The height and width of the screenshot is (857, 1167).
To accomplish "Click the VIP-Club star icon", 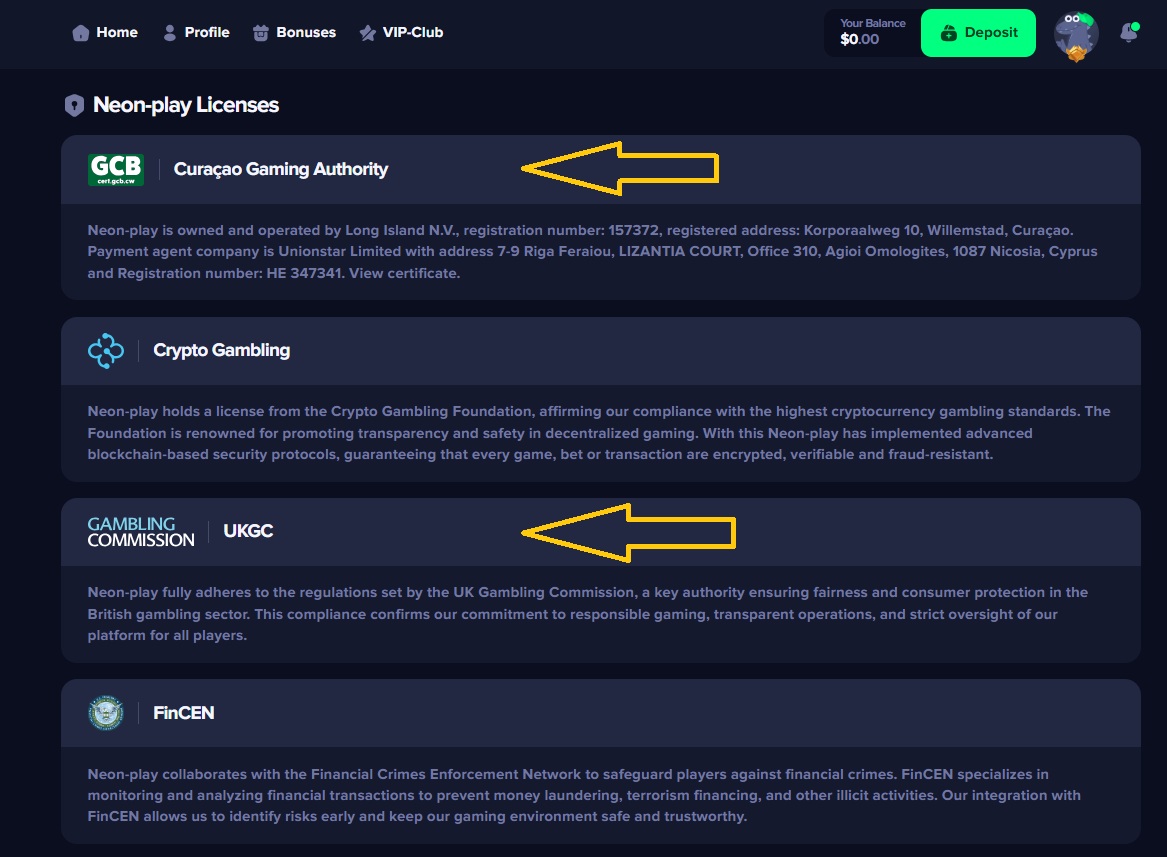I will point(368,33).
